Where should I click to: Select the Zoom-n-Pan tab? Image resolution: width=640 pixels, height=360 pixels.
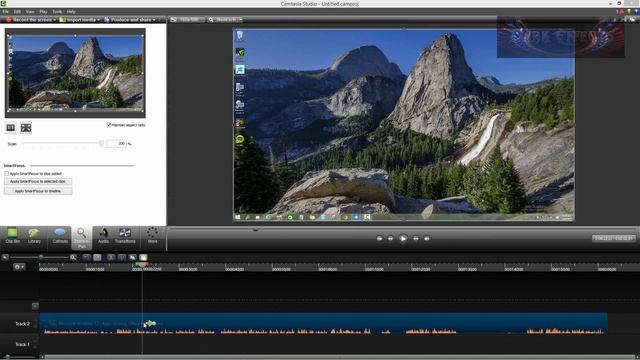82,238
